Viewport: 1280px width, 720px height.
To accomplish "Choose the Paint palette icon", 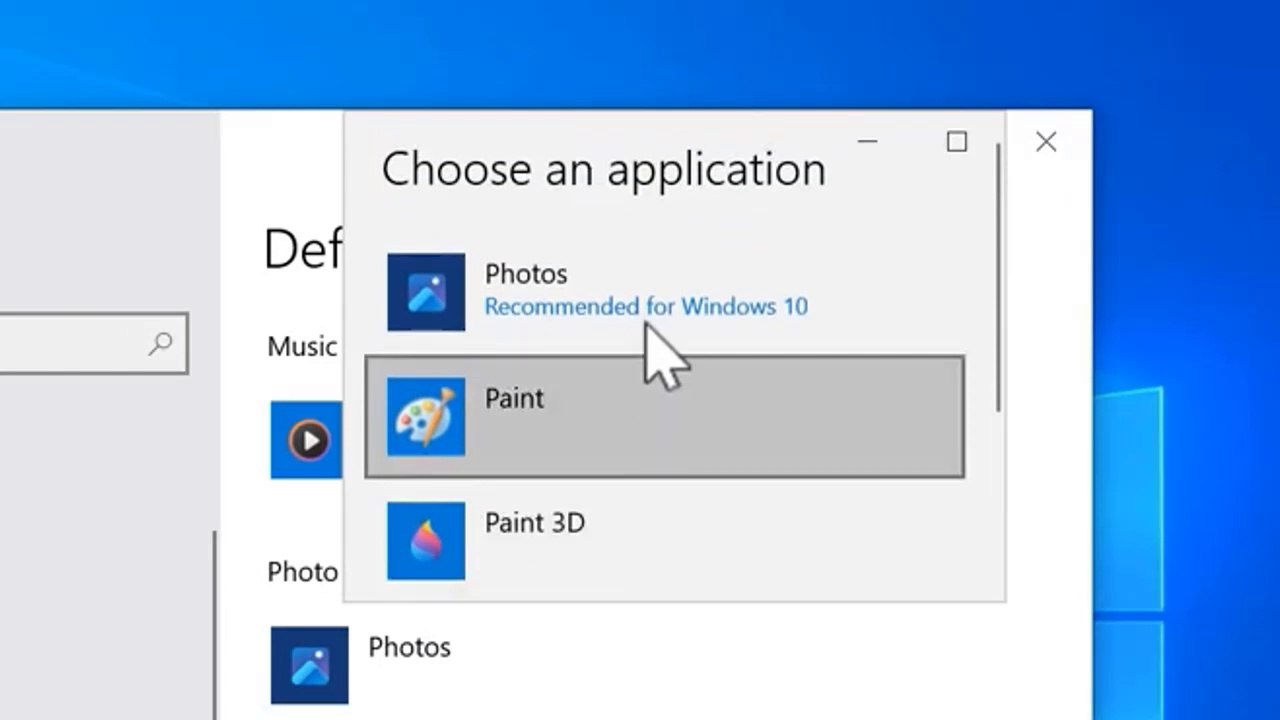I will click(x=426, y=416).
